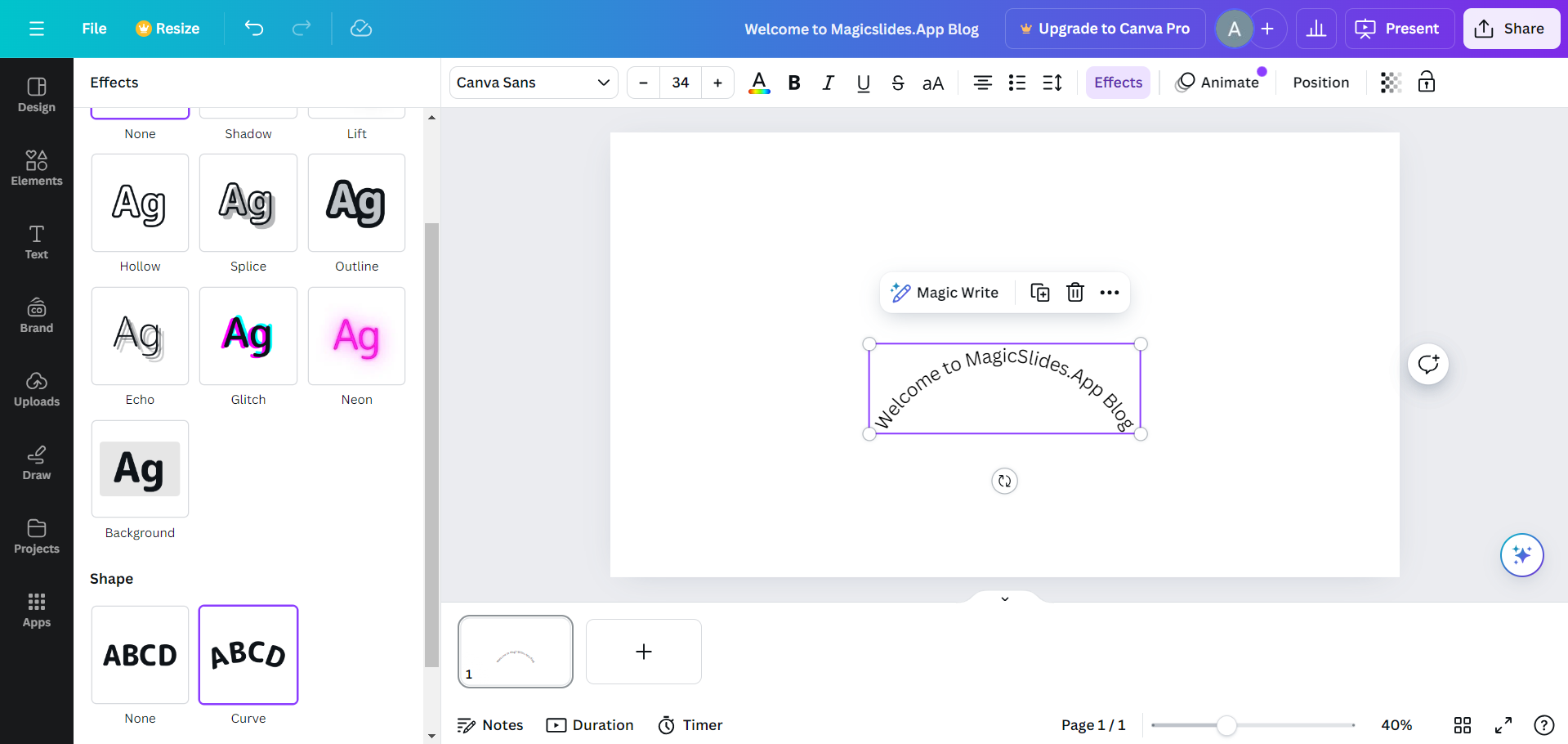The image size is (1568, 744).
Task: Open grid view of pages
Action: pyautogui.click(x=1462, y=725)
